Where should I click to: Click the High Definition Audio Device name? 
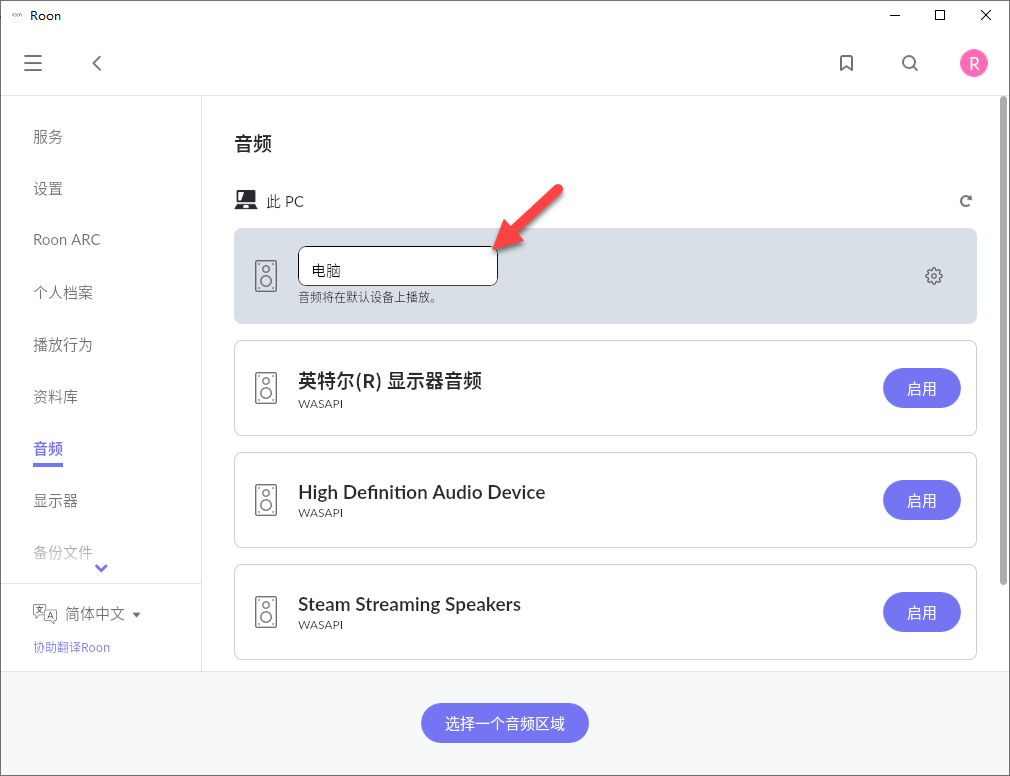pyautogui.click(x=421, y=493)
